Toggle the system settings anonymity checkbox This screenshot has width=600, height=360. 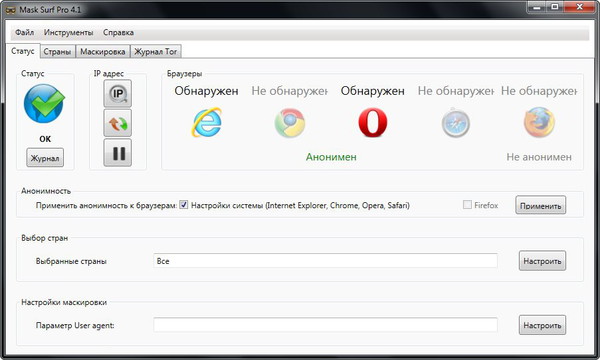[184, 205]
